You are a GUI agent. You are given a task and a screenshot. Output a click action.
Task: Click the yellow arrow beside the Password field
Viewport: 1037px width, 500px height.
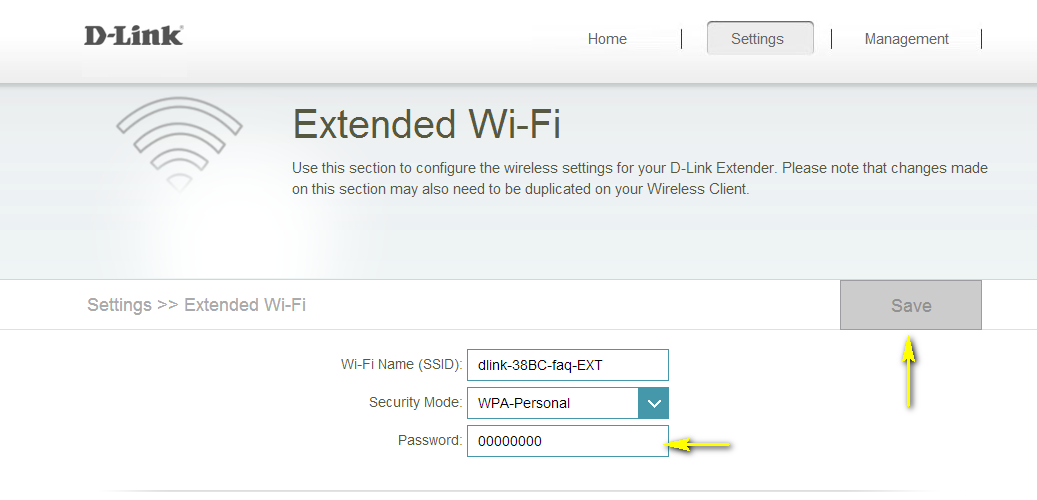tap(701, 444)
